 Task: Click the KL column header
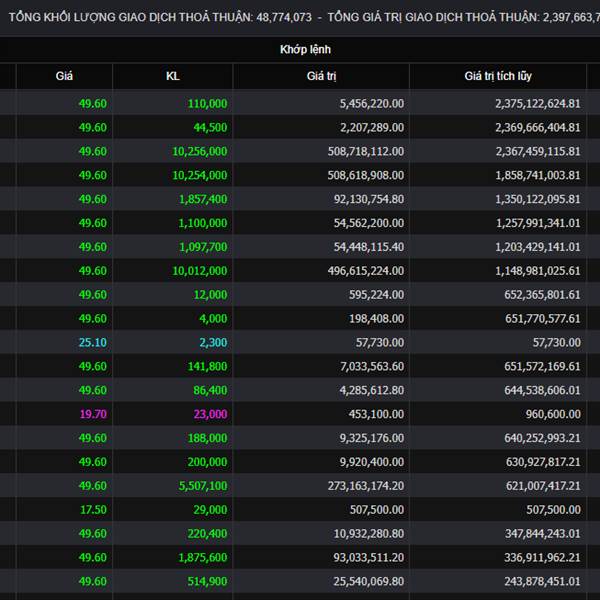173,76
